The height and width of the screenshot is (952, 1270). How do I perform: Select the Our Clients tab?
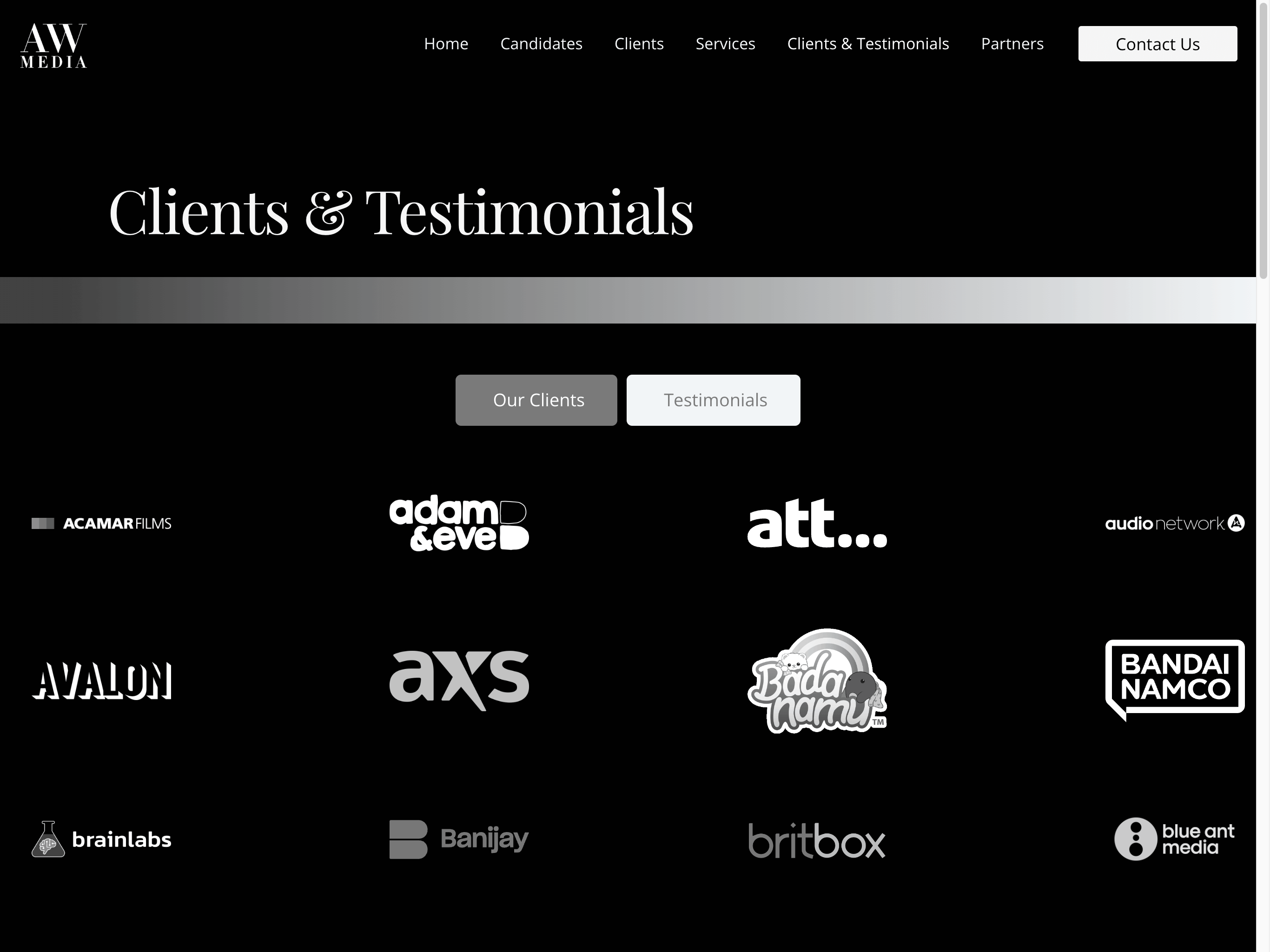[x=537, y=399]
